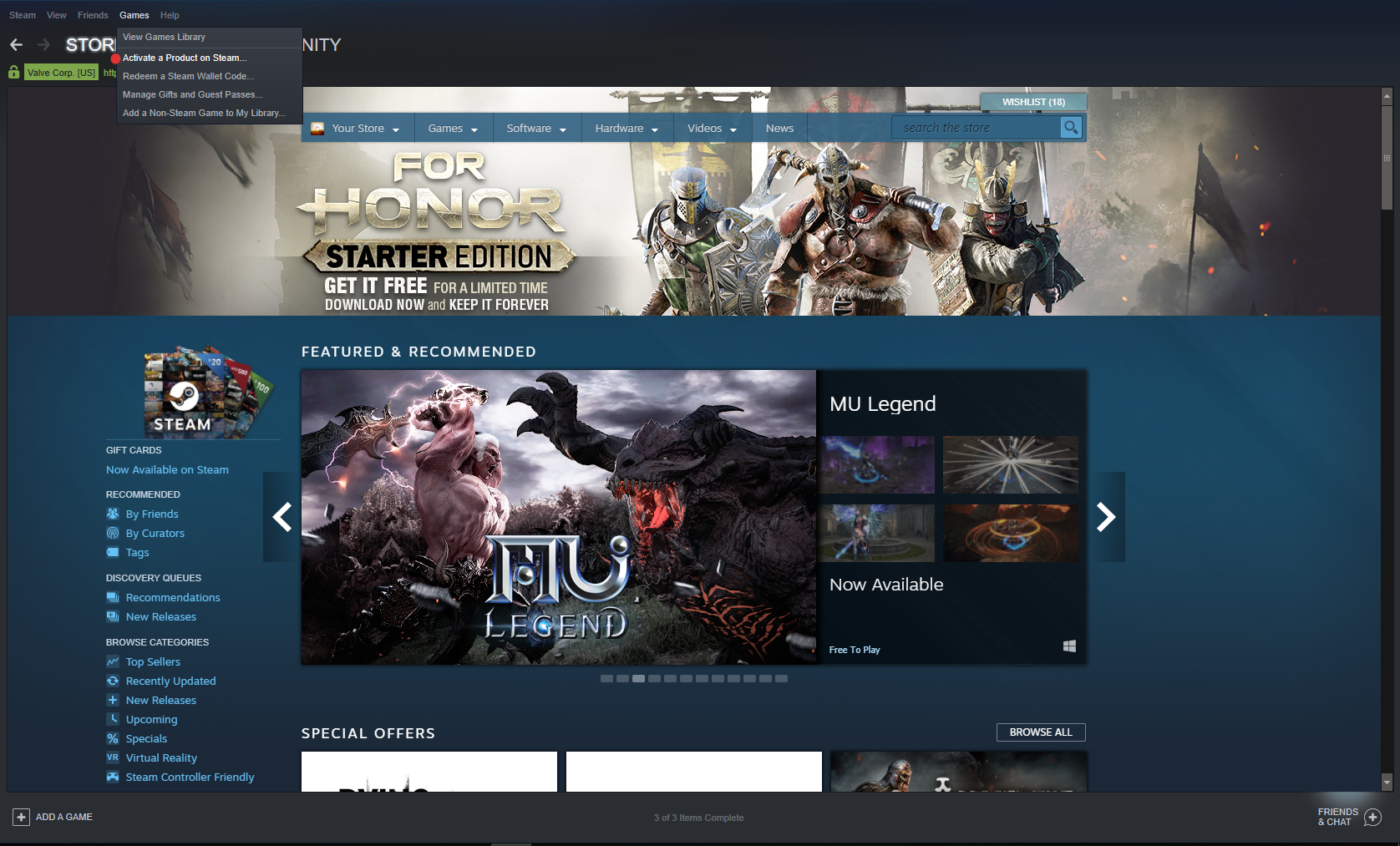Open the Steam menu
The width and height of the screenshot is (1400, 846).
[x=23, y=15]
